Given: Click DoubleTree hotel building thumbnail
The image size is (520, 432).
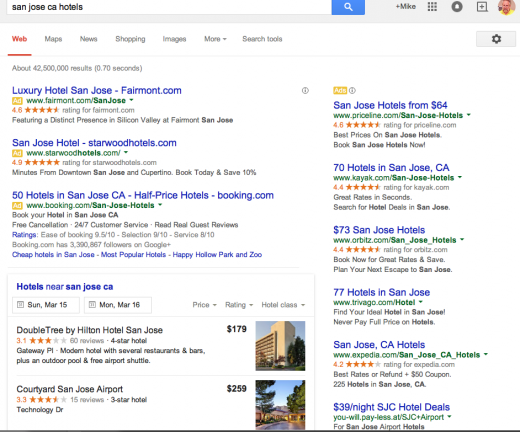Looking at the screenshot, I should click(280, 346).
